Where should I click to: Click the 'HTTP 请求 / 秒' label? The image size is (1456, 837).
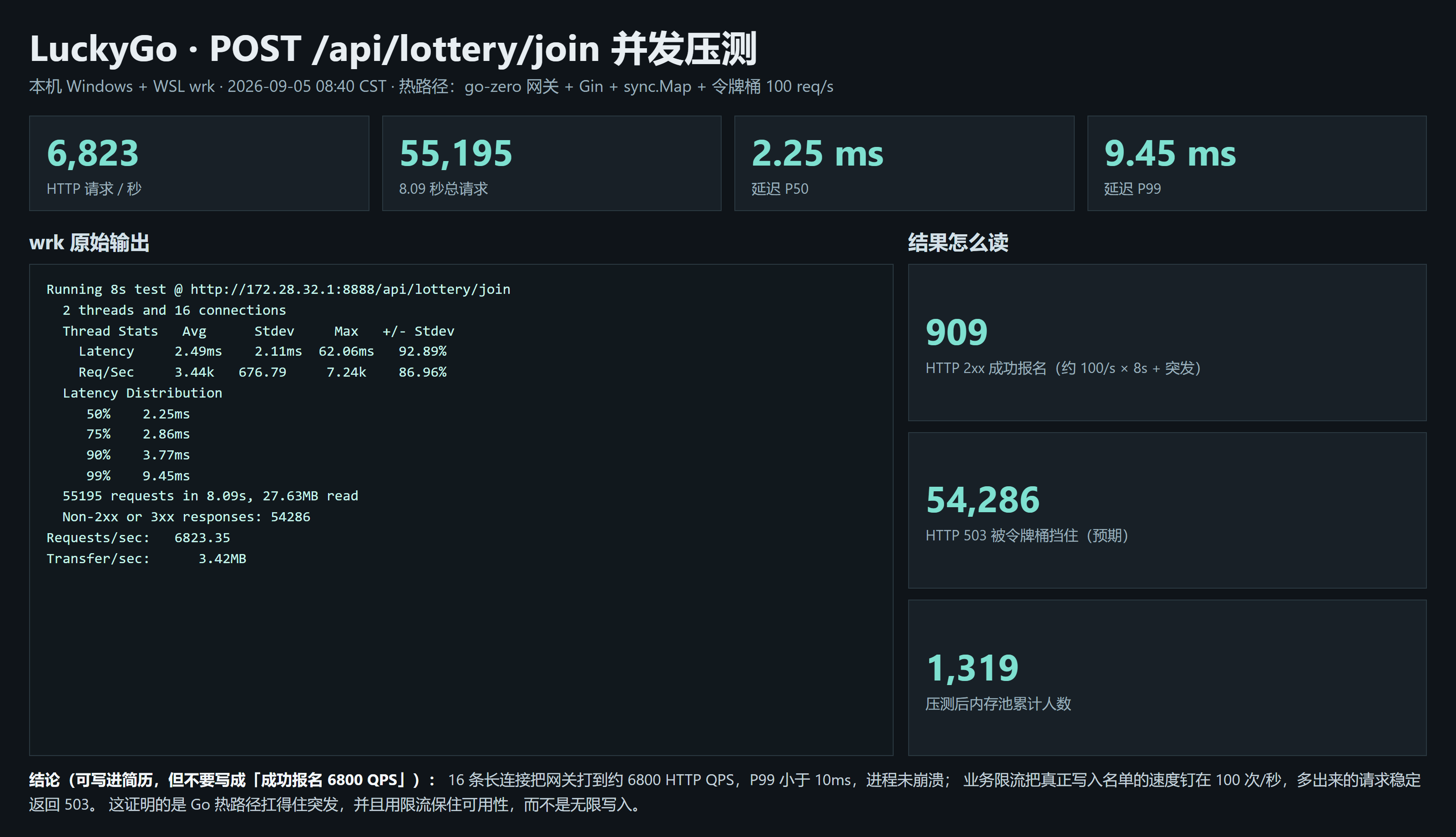pos(94,189)
